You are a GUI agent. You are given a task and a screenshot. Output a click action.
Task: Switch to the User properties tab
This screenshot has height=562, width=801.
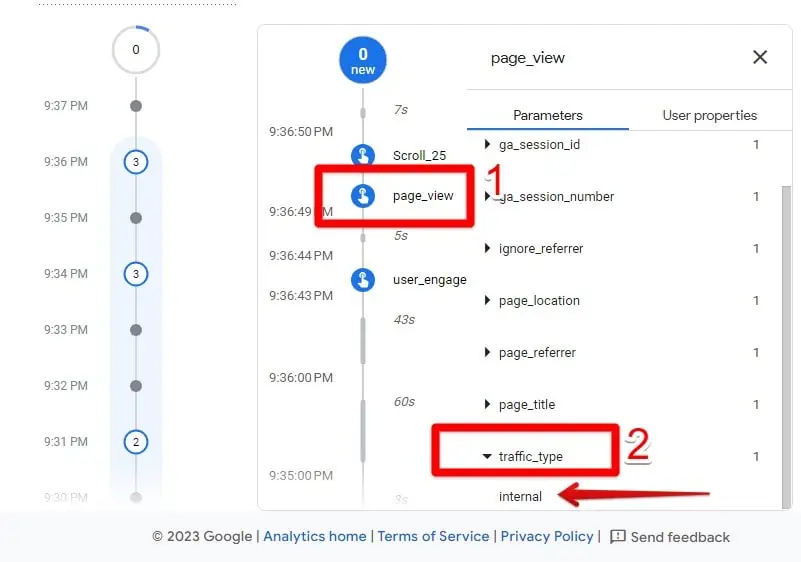point(709,115)
